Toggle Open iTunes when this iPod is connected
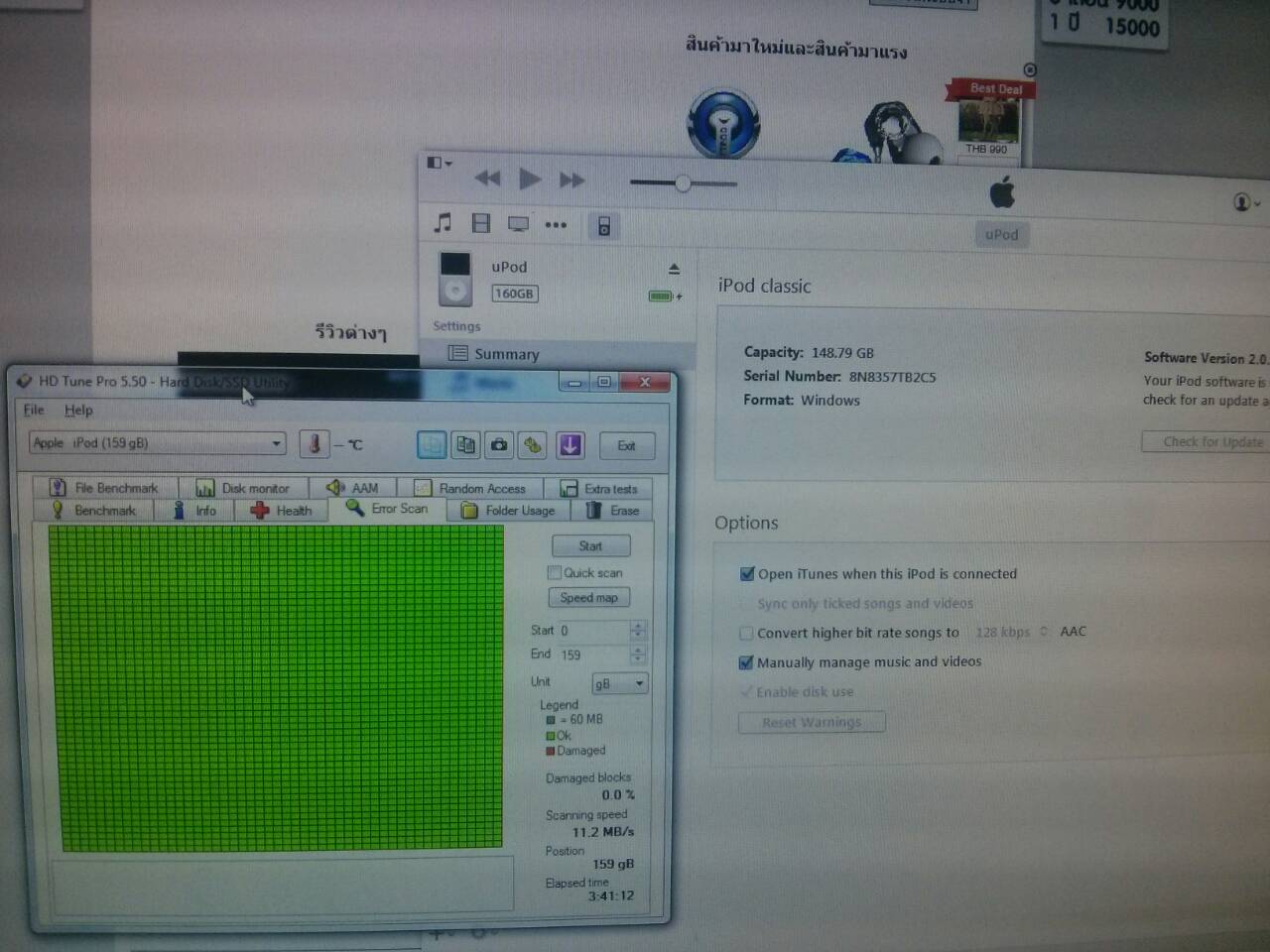The image size is (1270, 952). tap(747, 573)
